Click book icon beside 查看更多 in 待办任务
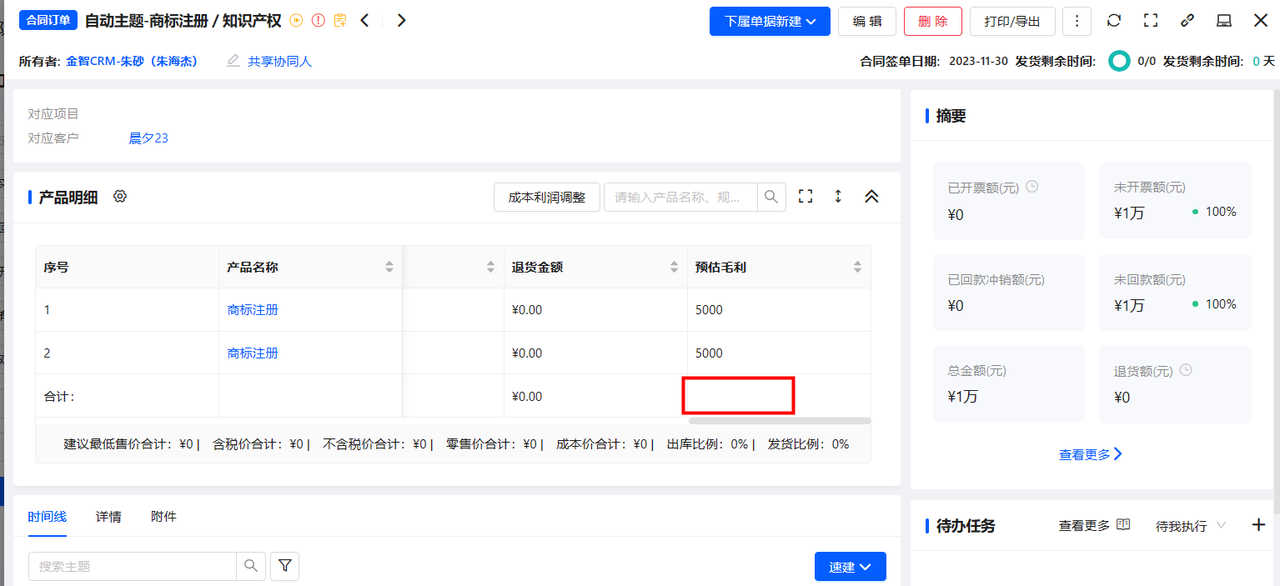 pyautogui.click(x=1123, y=525)
